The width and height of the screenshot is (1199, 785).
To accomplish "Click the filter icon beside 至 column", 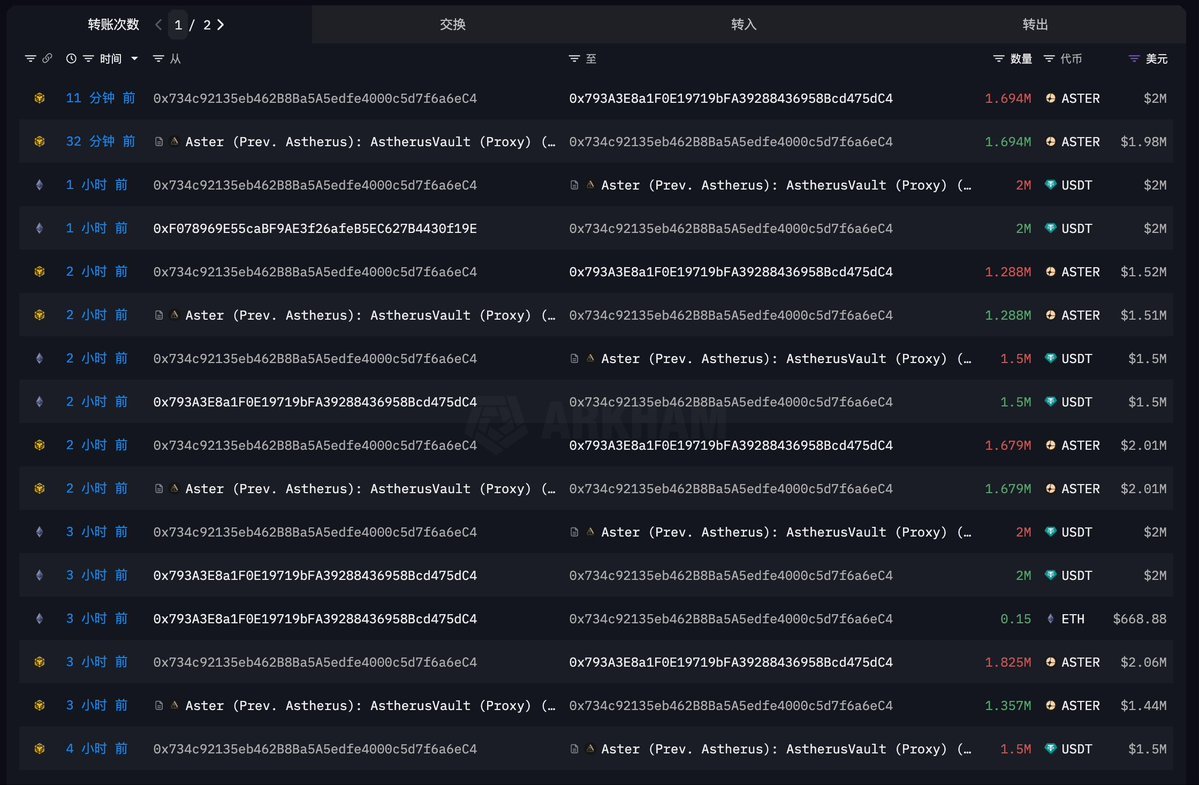I will click(574, 59).
